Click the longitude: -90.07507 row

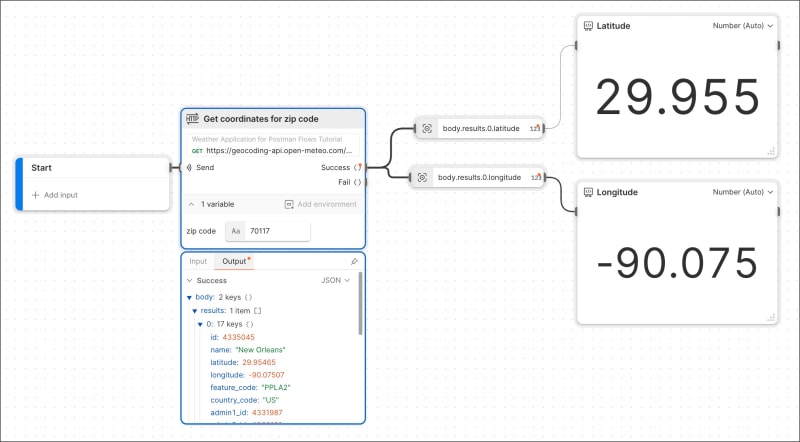pyautogui.click(x=247, y=375)
